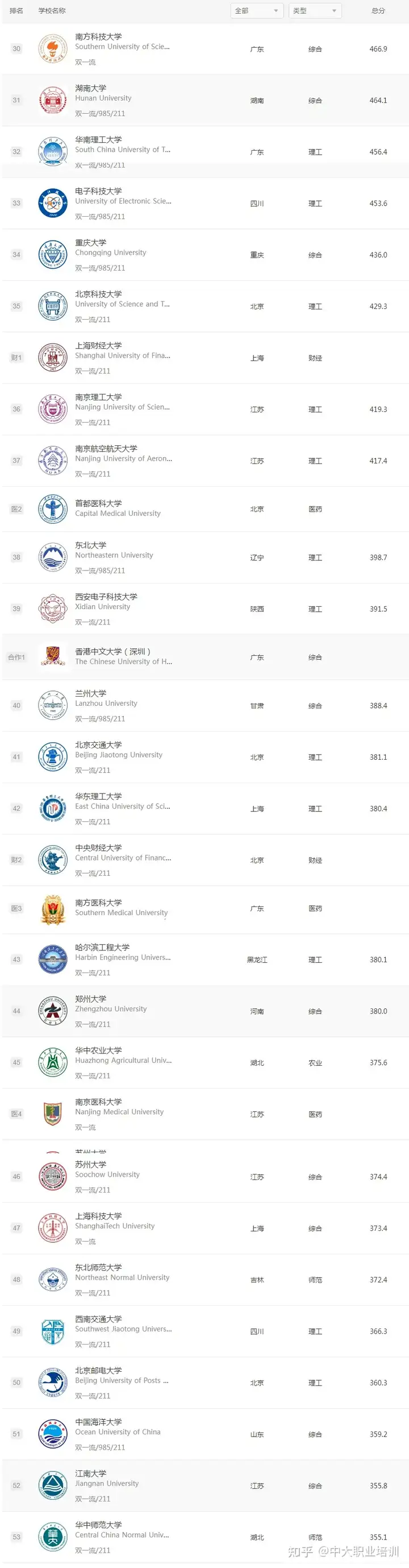This screenshot has height=1568, width=409.
Task: Open the 东北师范大学 university link
Action: [98, 1267]
